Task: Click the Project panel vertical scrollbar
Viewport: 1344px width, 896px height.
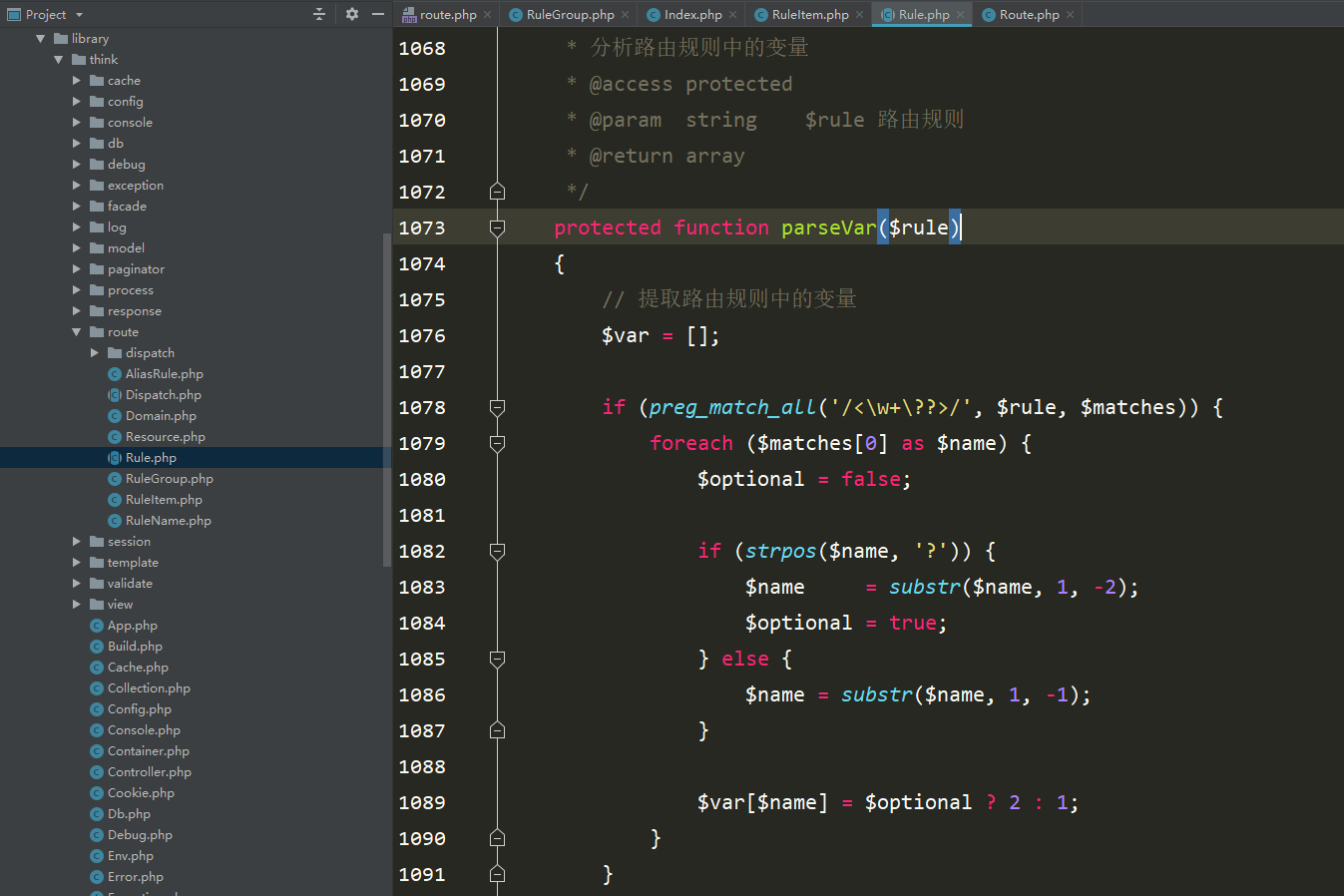Action: click(x=387, y=400)
